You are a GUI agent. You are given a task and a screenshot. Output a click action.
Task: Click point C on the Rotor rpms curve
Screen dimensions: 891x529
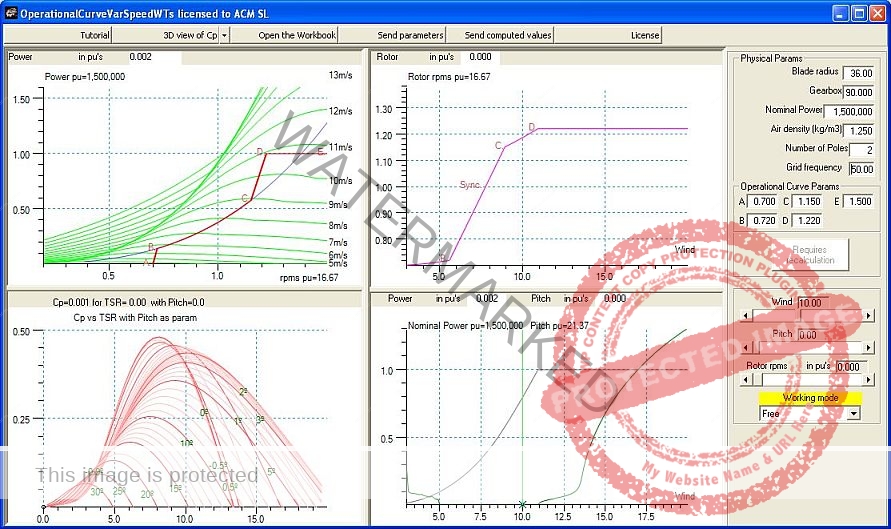point(498,146)
